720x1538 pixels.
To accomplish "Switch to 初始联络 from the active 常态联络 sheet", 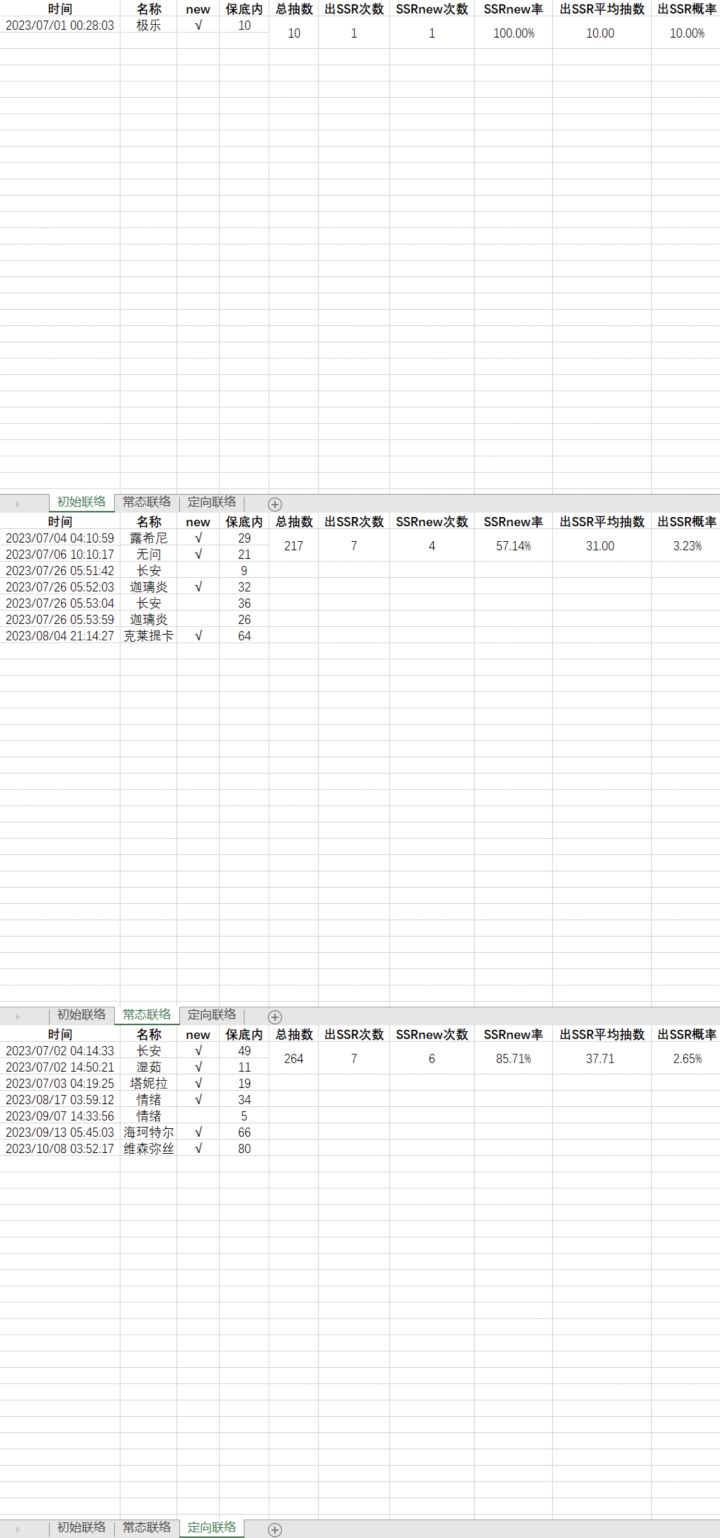I will click(81, 1015).
